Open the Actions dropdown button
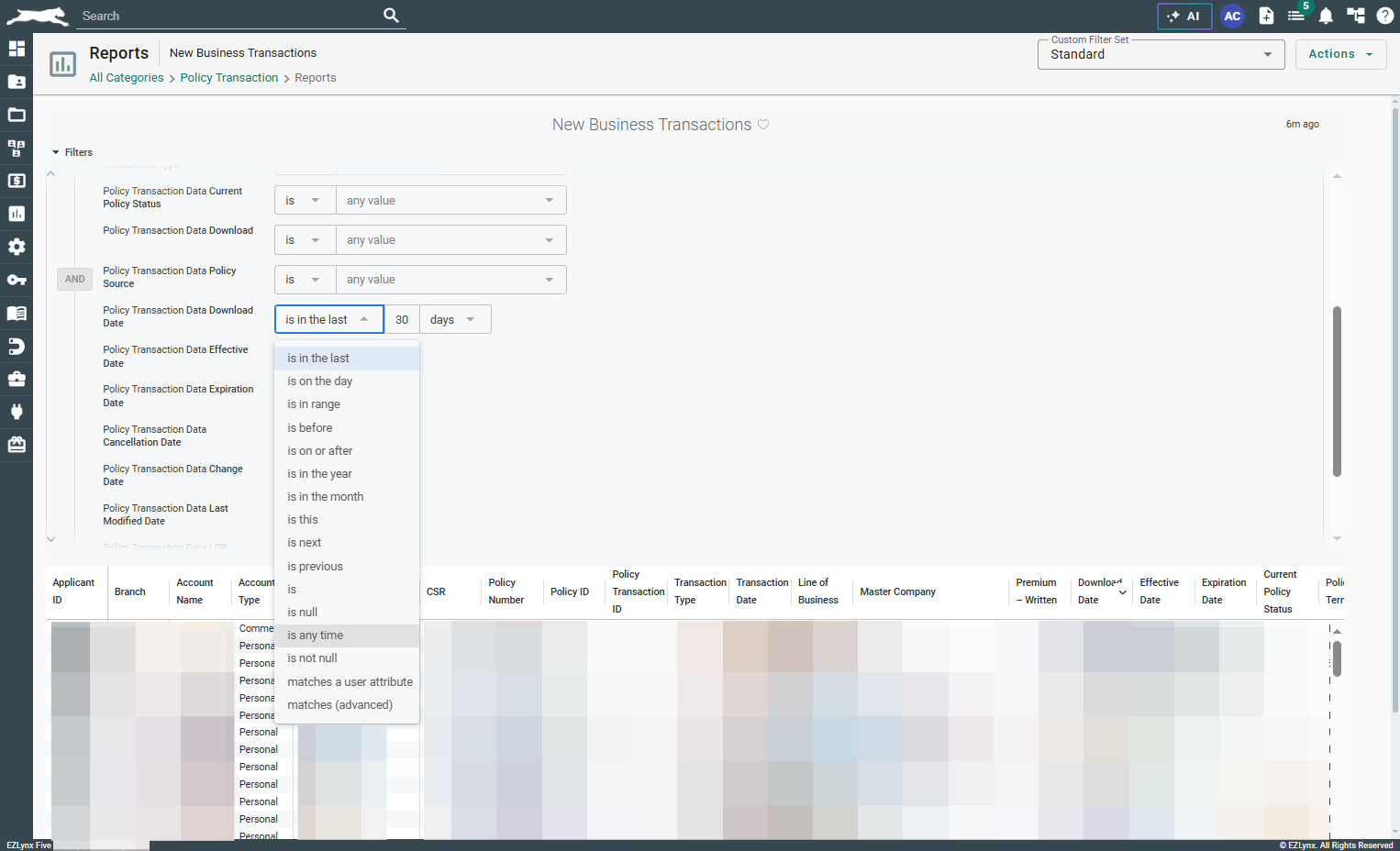 1340,54
